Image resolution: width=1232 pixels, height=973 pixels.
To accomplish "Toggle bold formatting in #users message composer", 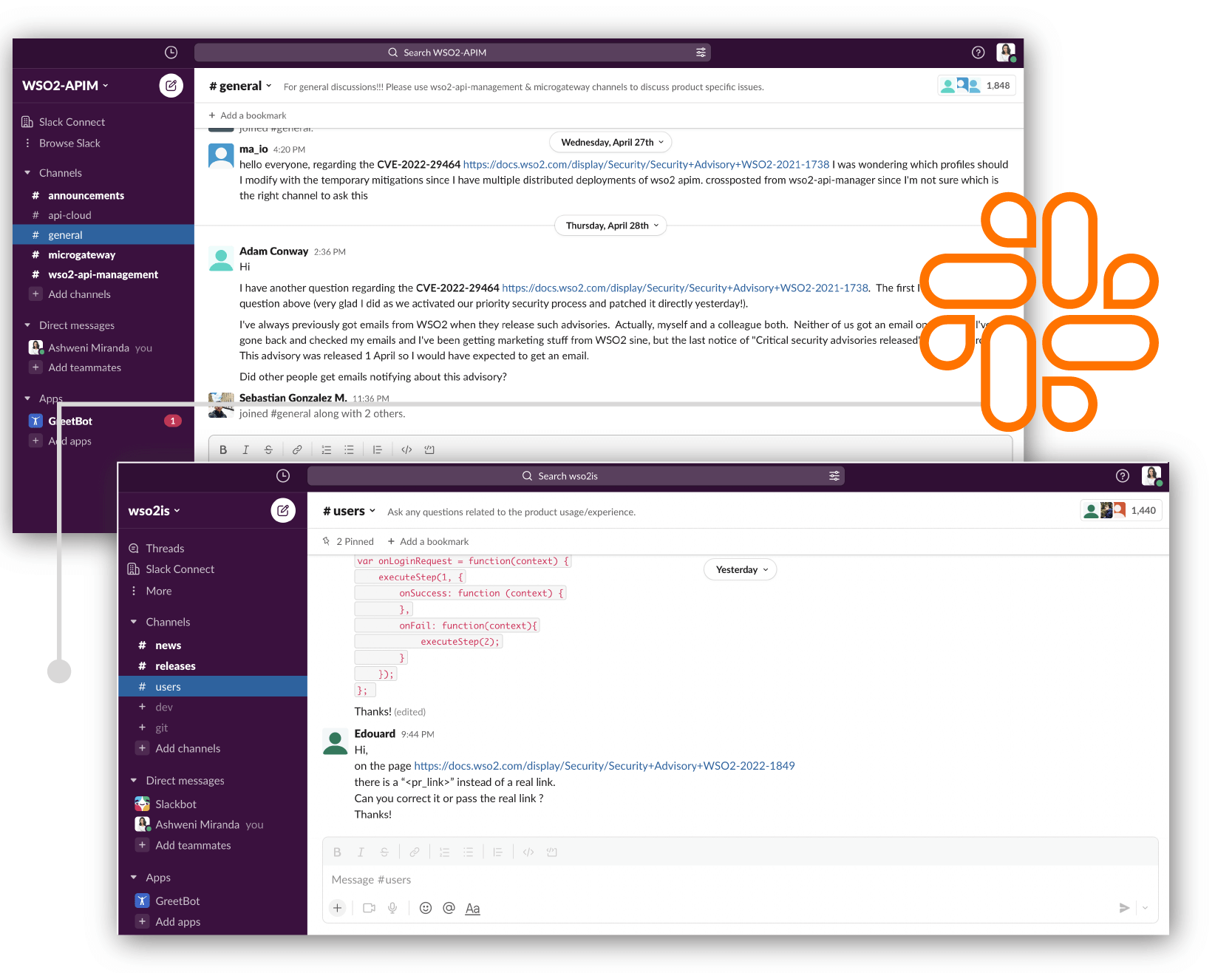I will [x=337, y=852].
